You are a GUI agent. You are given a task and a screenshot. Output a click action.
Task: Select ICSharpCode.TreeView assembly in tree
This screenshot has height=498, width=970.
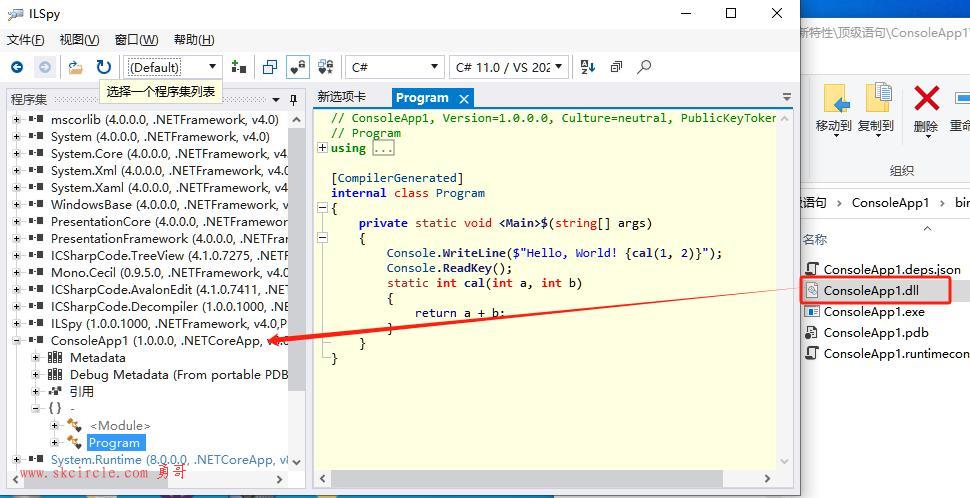pyautogui.click(x=169, y=255)
